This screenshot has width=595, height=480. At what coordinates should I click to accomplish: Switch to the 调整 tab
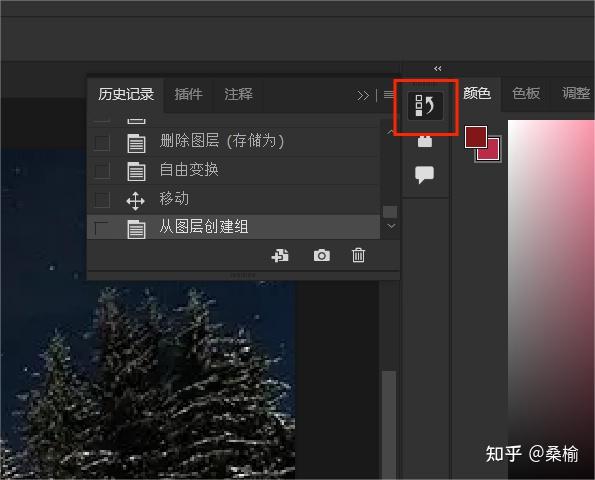[x=575, y=93]
